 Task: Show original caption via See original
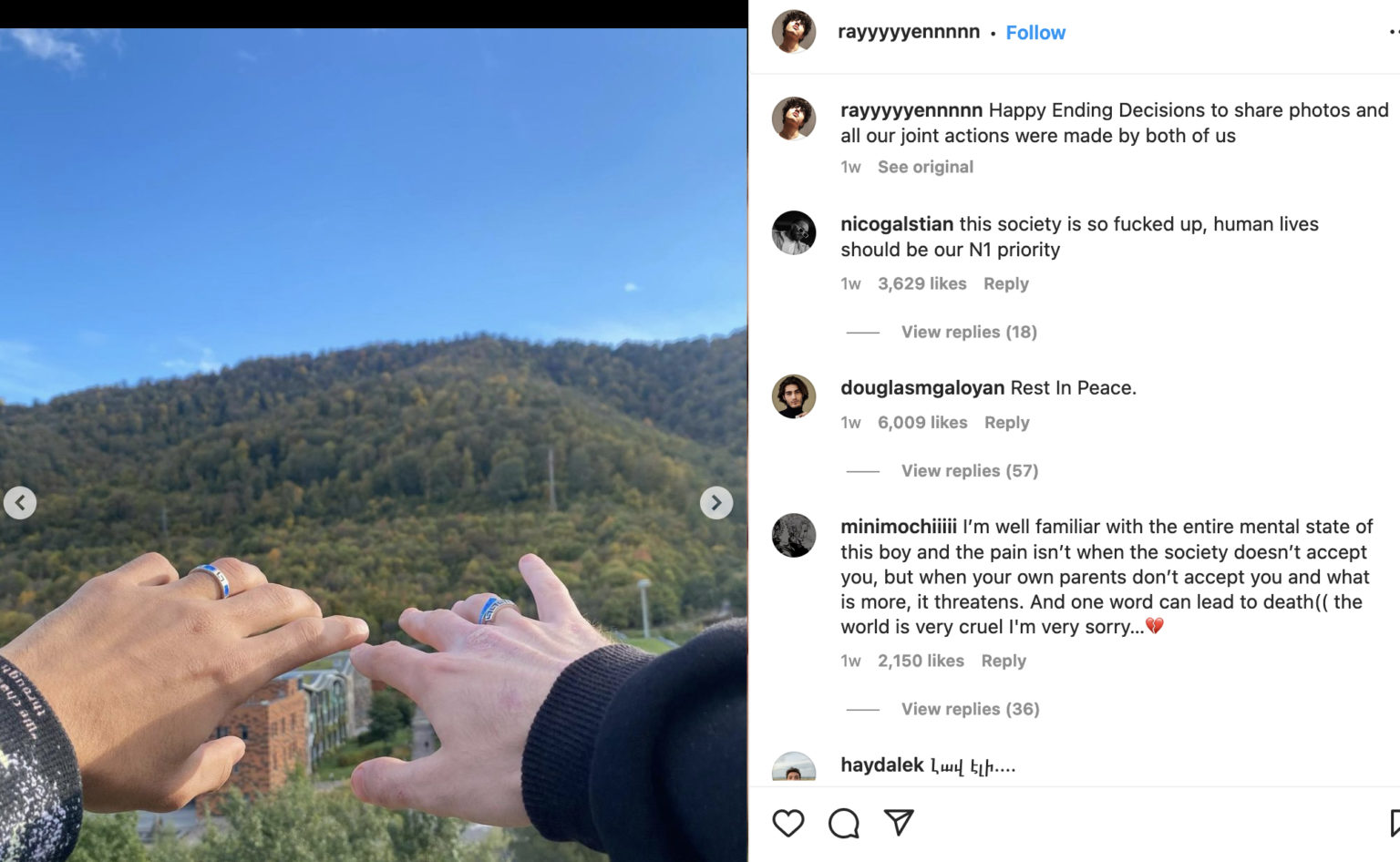pyautogui.click(x=925, y=167)
